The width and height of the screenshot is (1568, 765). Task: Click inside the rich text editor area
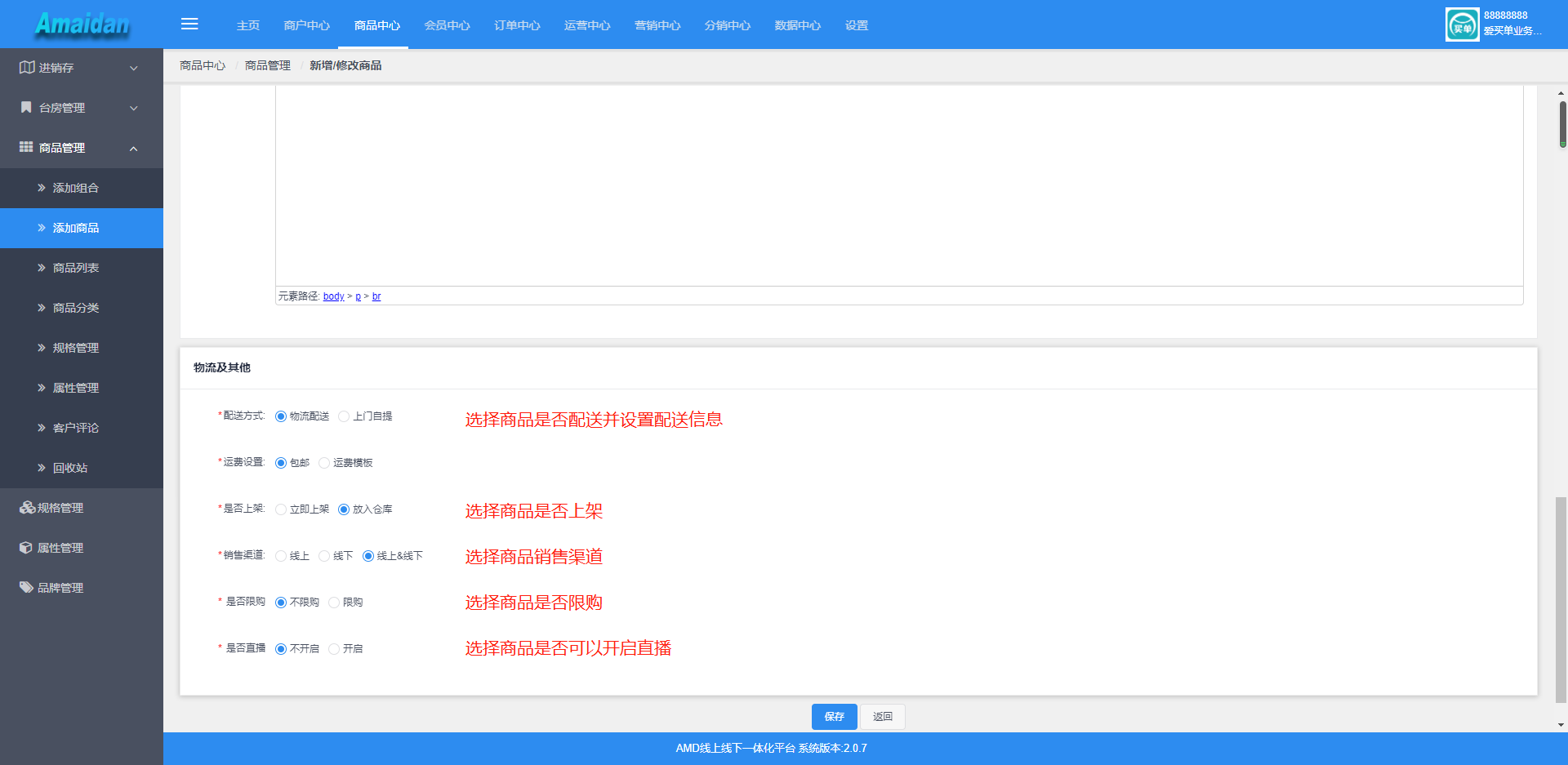(x=899, y=185)
